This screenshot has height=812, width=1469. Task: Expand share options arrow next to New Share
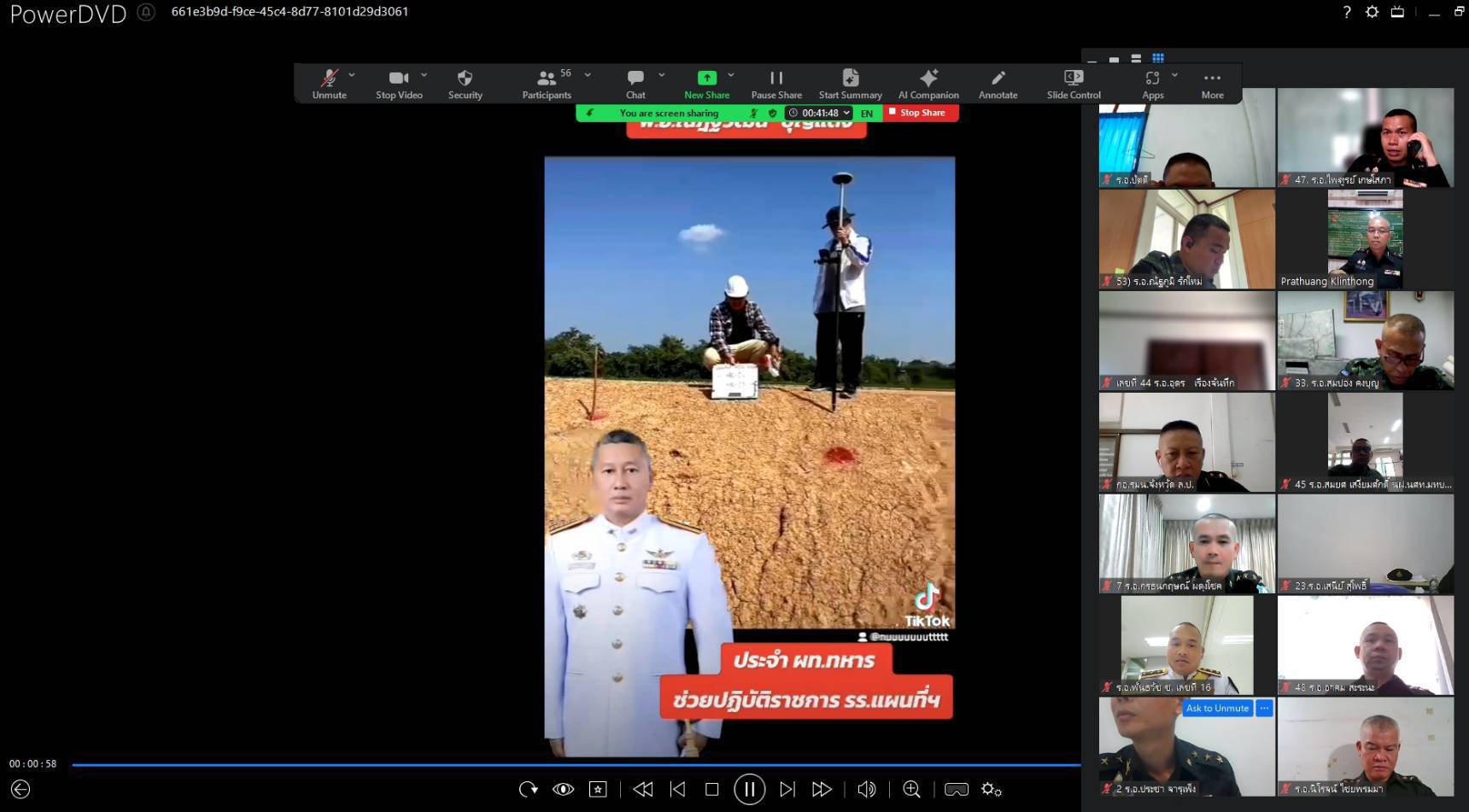[731, 75]
